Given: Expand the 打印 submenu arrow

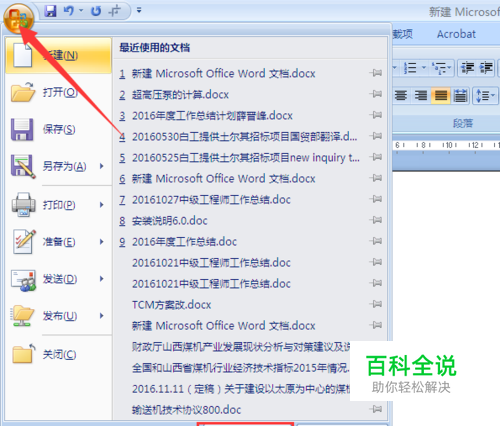Looking at the screenshot, I should 102,205.
